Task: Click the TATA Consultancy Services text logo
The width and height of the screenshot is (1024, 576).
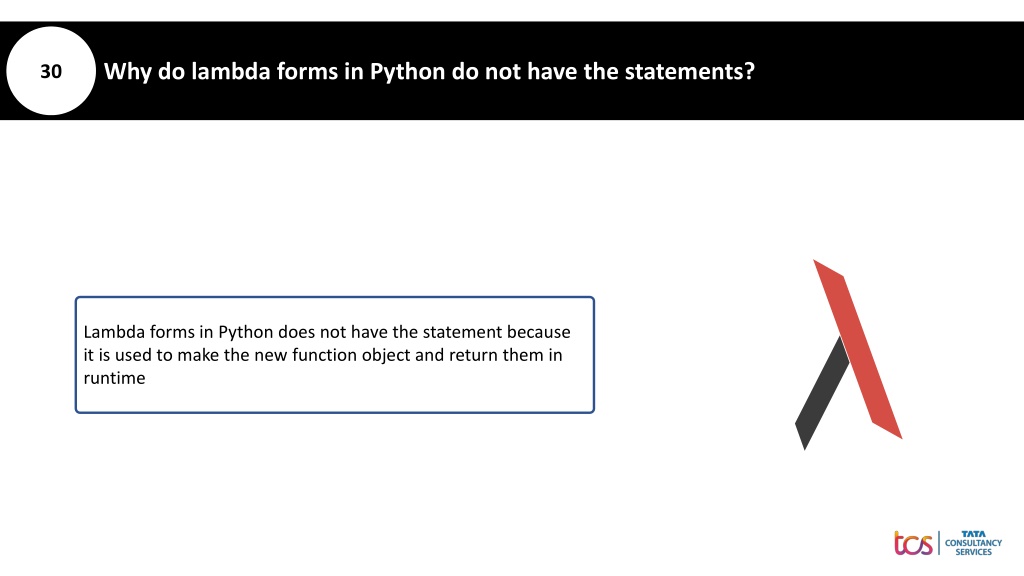Action: [973, 543]
